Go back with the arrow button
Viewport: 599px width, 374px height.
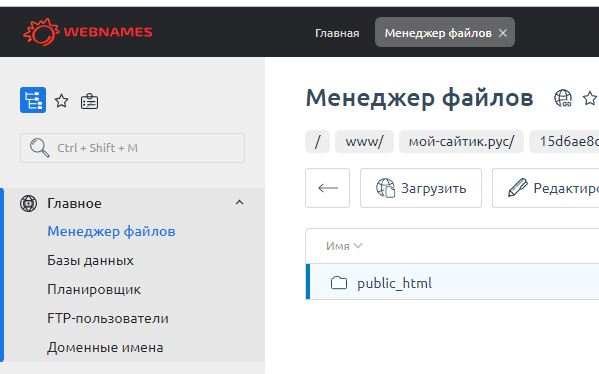coord(327,188)
